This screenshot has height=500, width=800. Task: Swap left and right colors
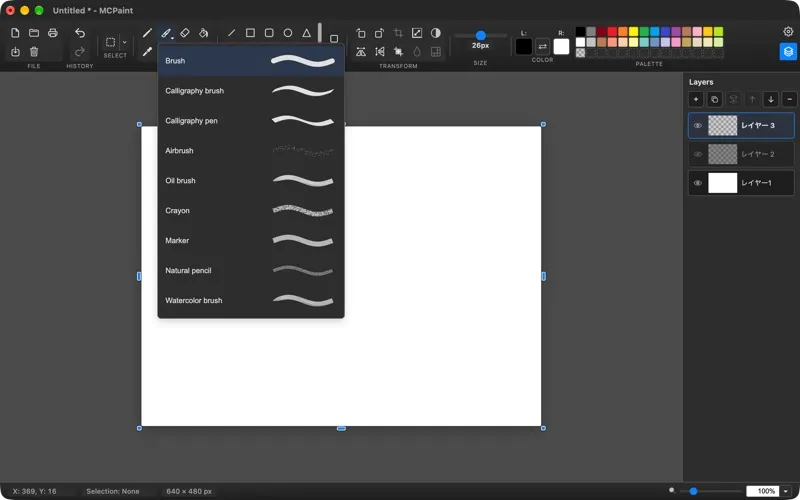tap(543, 46)
